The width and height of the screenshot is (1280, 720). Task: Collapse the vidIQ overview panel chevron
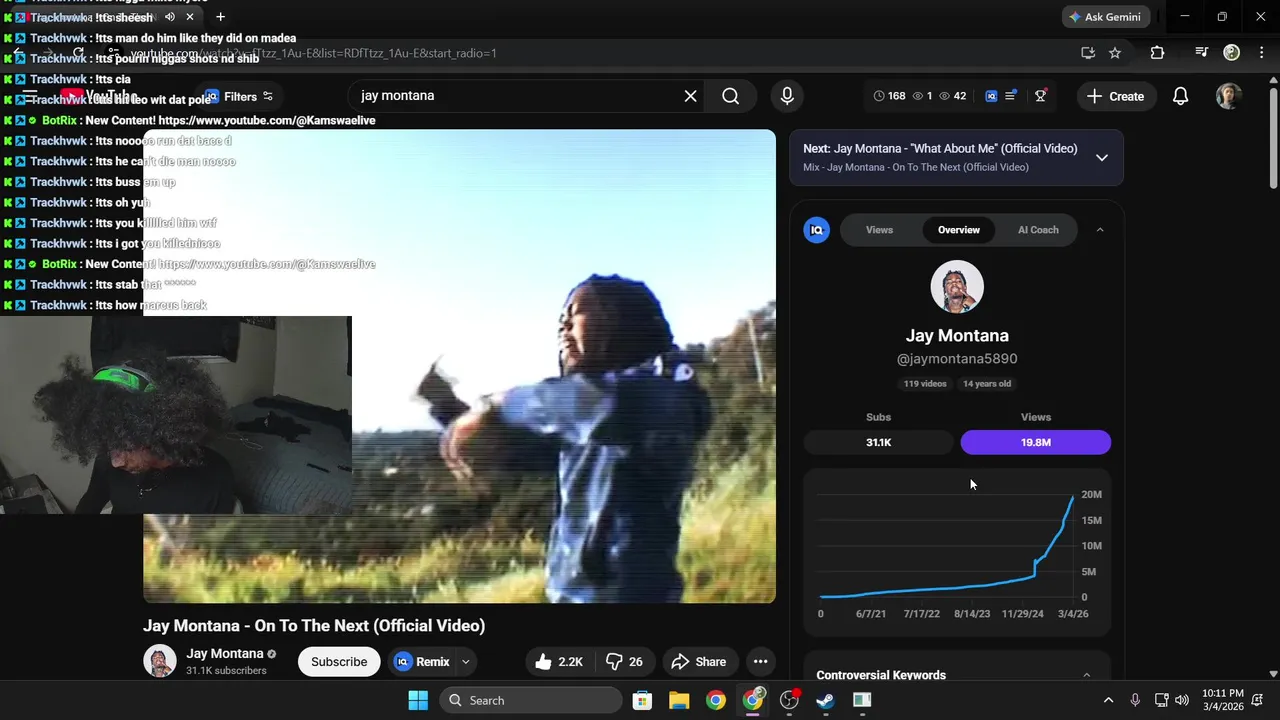click(1100, 230)
